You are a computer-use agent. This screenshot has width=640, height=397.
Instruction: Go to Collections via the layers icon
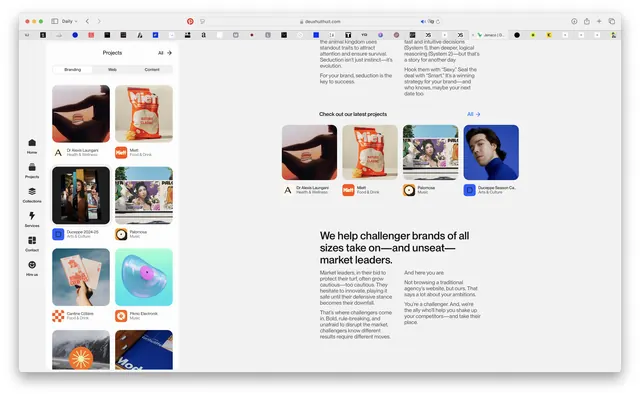(x=32, y=191)
